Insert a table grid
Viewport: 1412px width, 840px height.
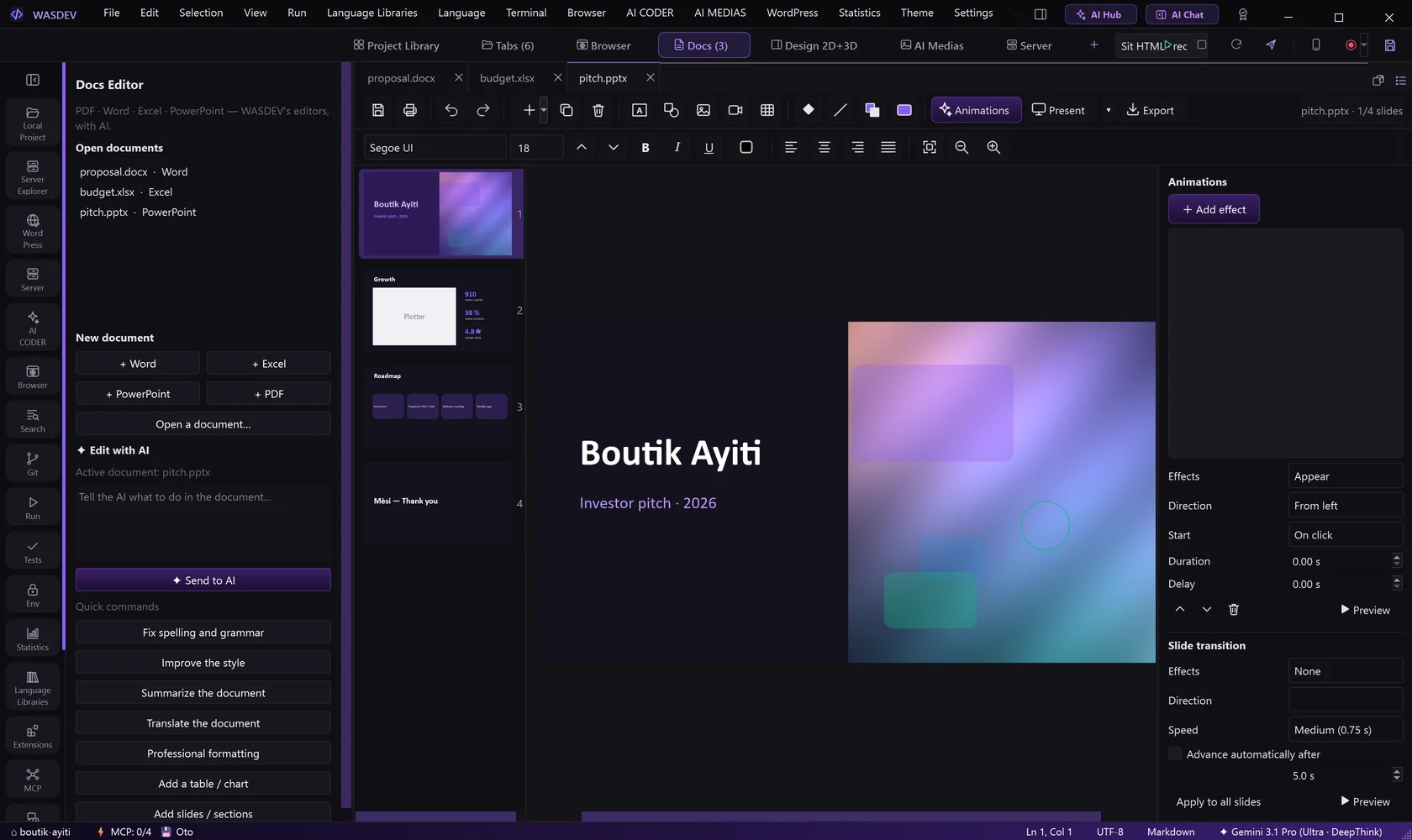point(767,110)
